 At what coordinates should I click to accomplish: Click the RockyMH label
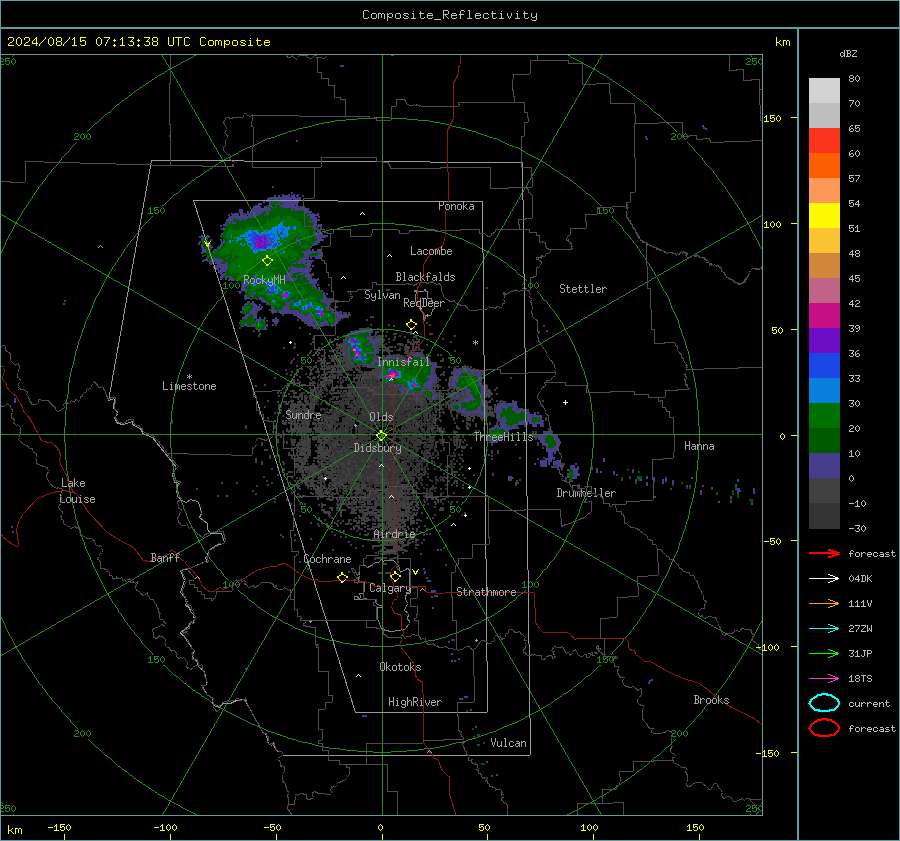(264, 280)
